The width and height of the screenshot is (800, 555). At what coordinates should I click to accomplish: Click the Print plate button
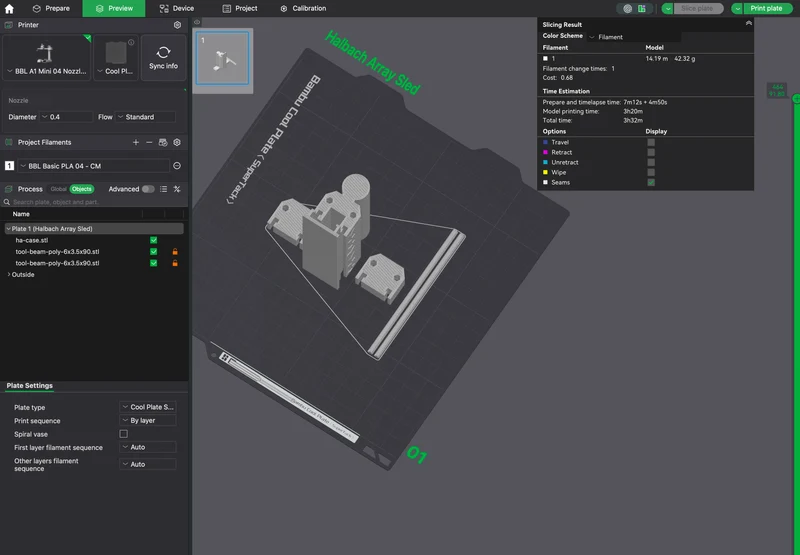(766, 9)
